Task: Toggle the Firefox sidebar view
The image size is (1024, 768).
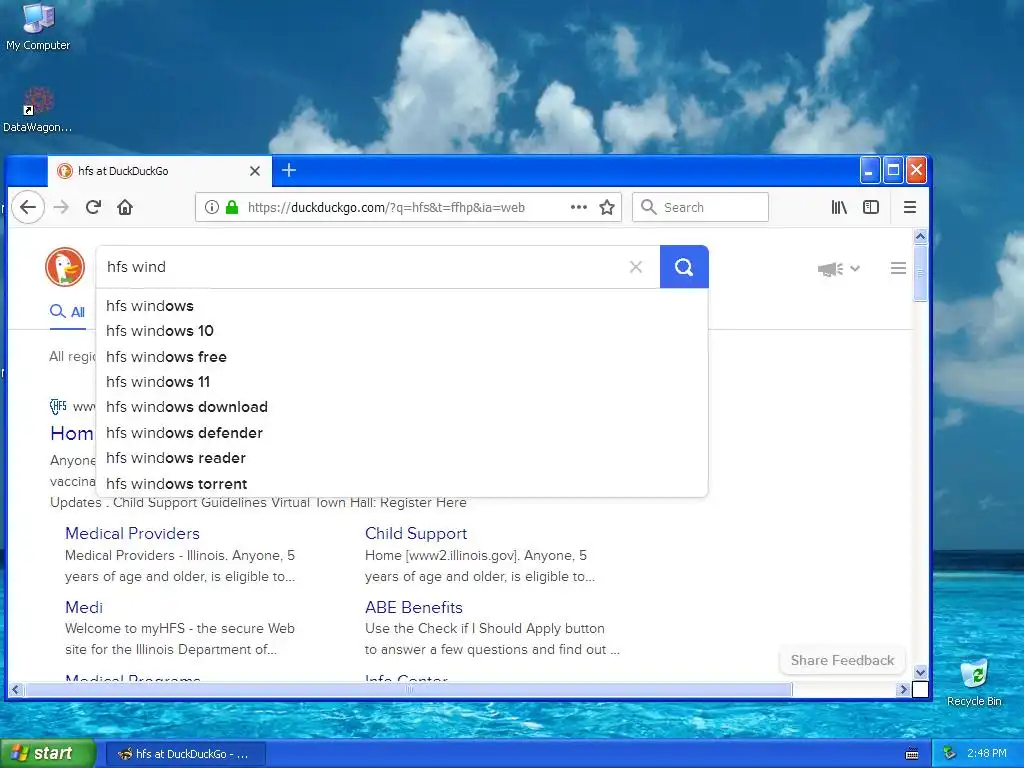Action: pyautogui.click(x=871, y=208)
